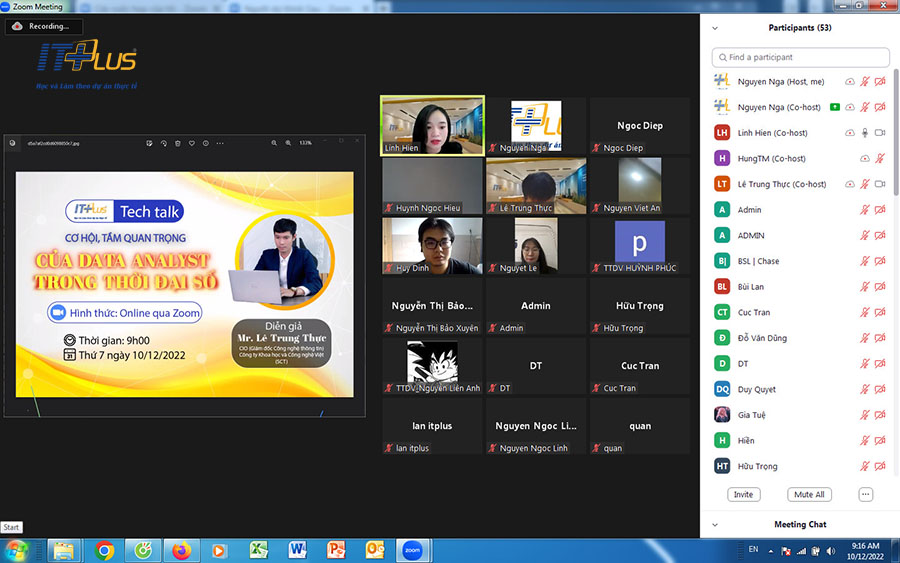Toggle Lê Trung Thực's video camera icon
Viewport: 900px width, 563px height.
click(880, 184)
